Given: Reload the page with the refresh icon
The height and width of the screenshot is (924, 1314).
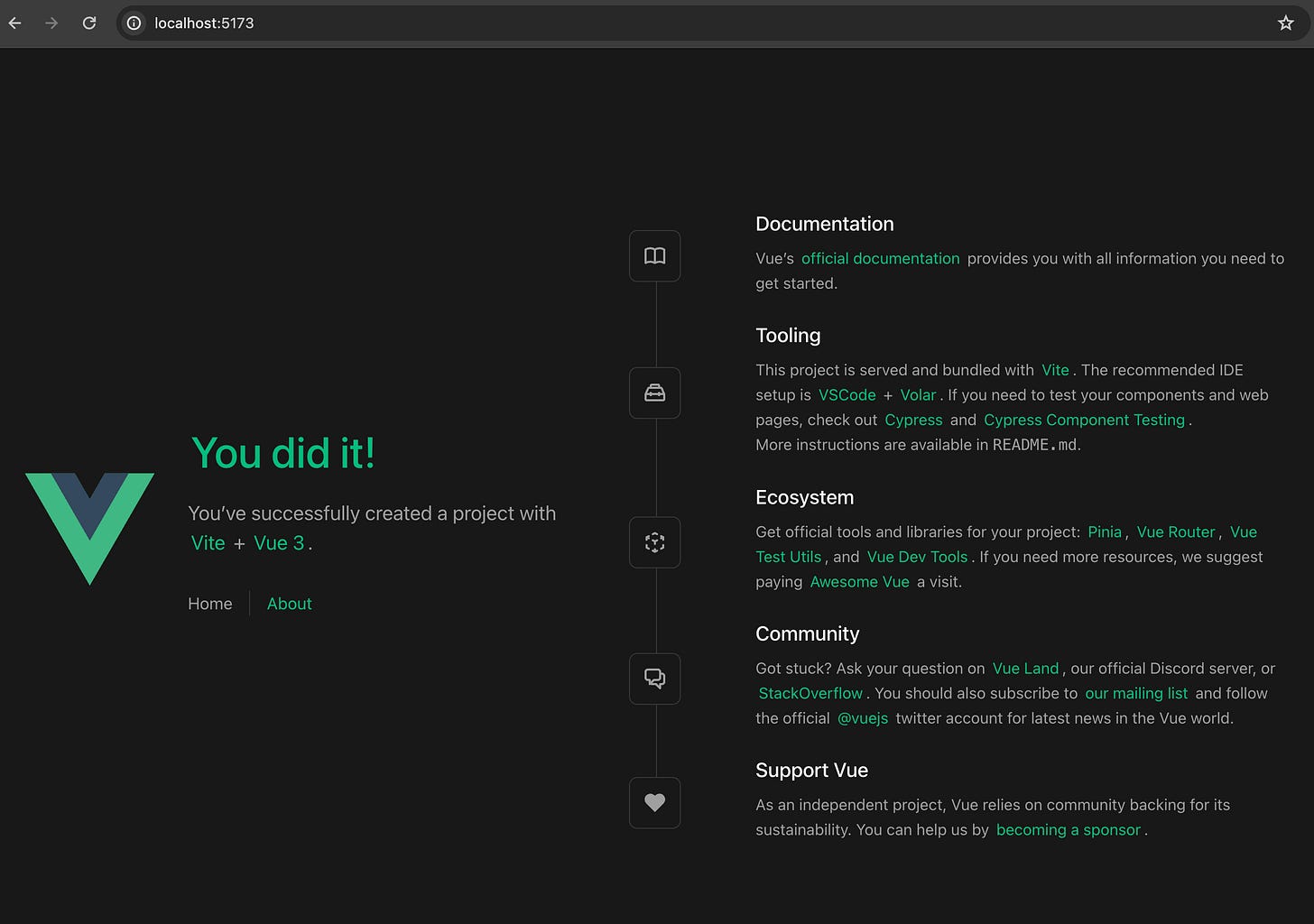Looking at the screenshot, I should coord(89,23).
